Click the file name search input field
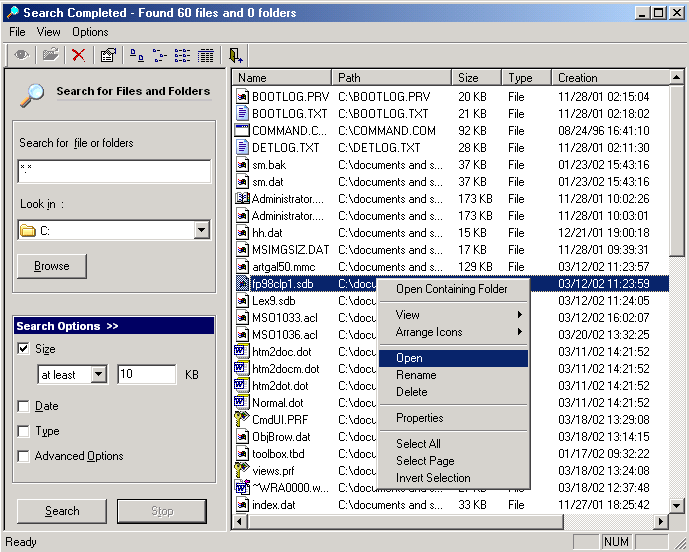 [x=114, y=171]
